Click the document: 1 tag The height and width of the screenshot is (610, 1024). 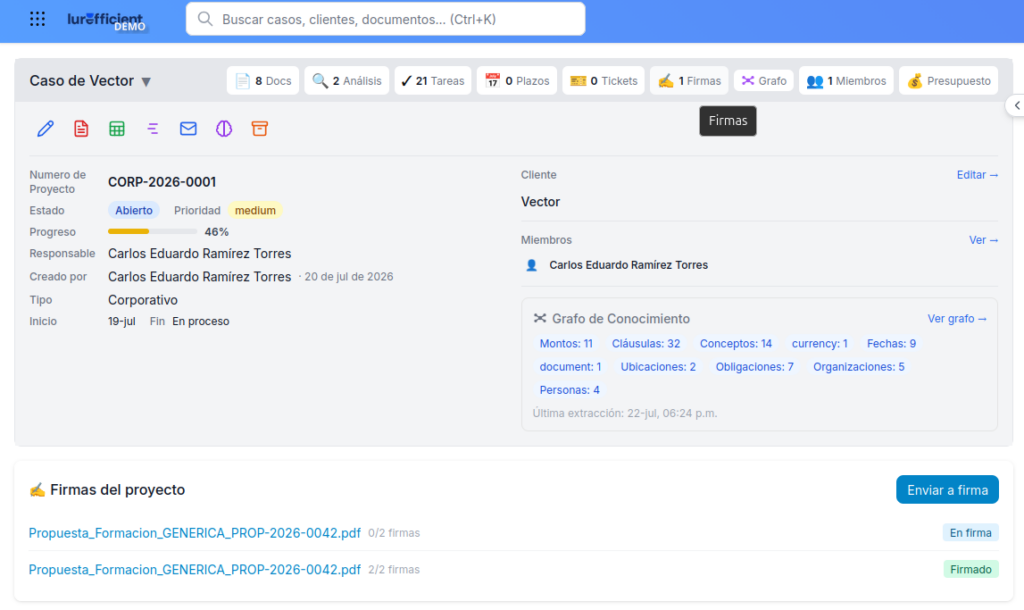pos(570,367)
